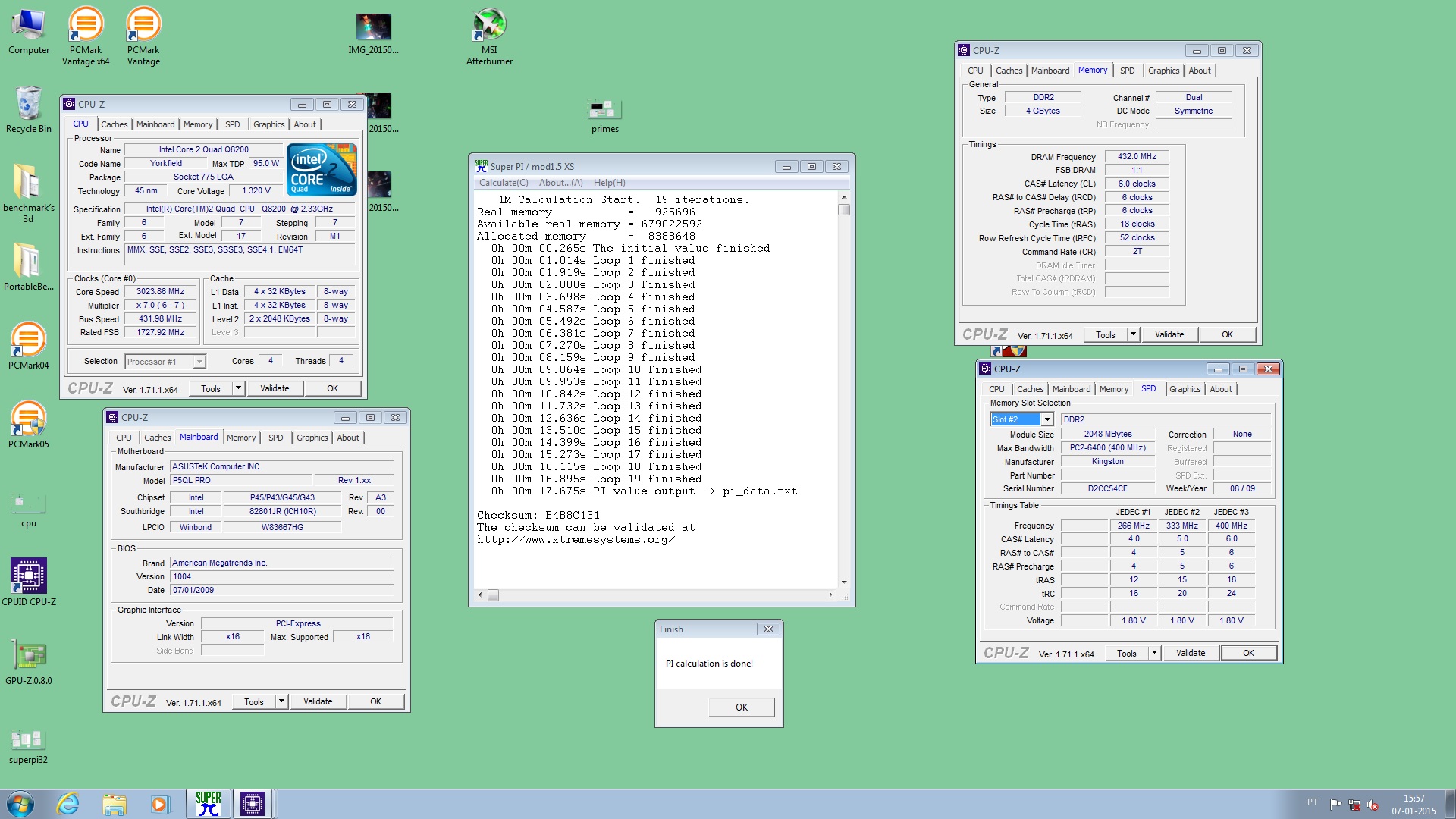Switch to Caches tab in the CPU window
The height and width of the screenshot is (819, 1456).
(x=115, y=124)
